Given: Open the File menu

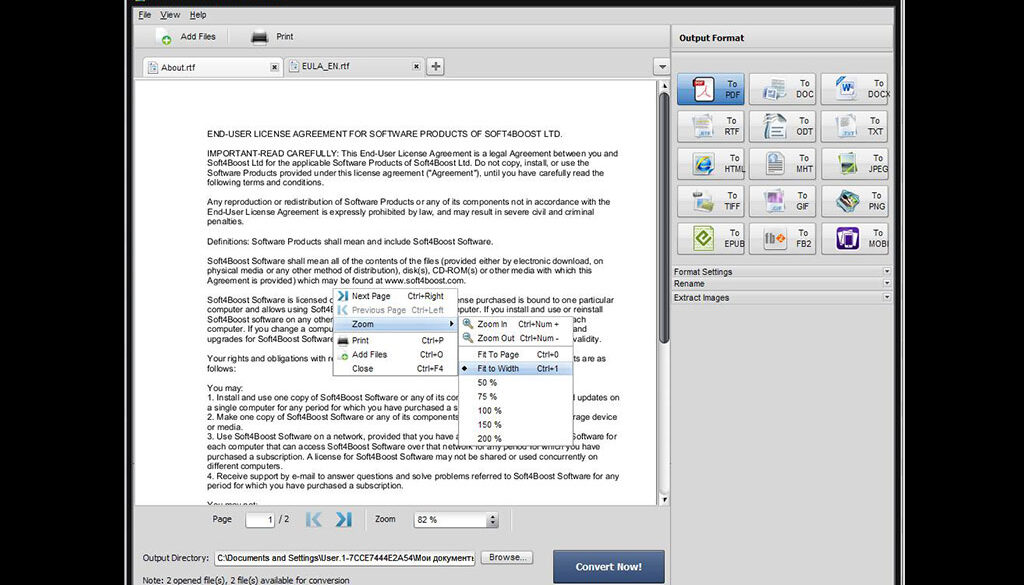Looking at the screenshot, I should tap(144, 14).
